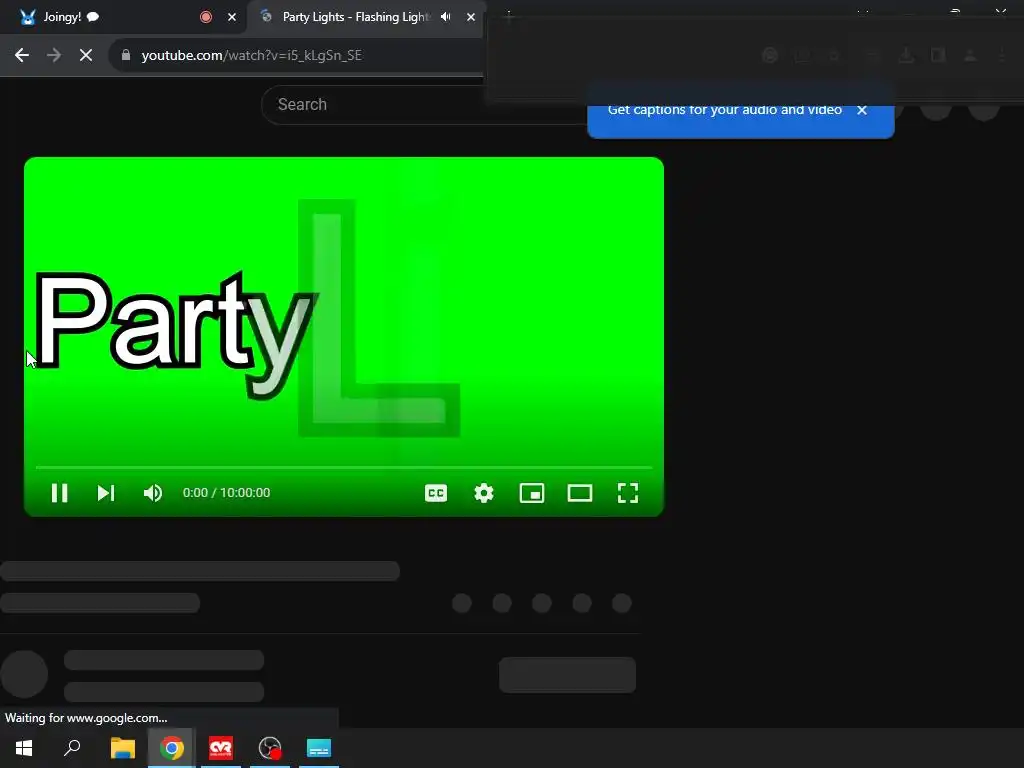This screenshot has height=768, width=1024.
Task: Skip to the next video
Action: pos(106,493)
